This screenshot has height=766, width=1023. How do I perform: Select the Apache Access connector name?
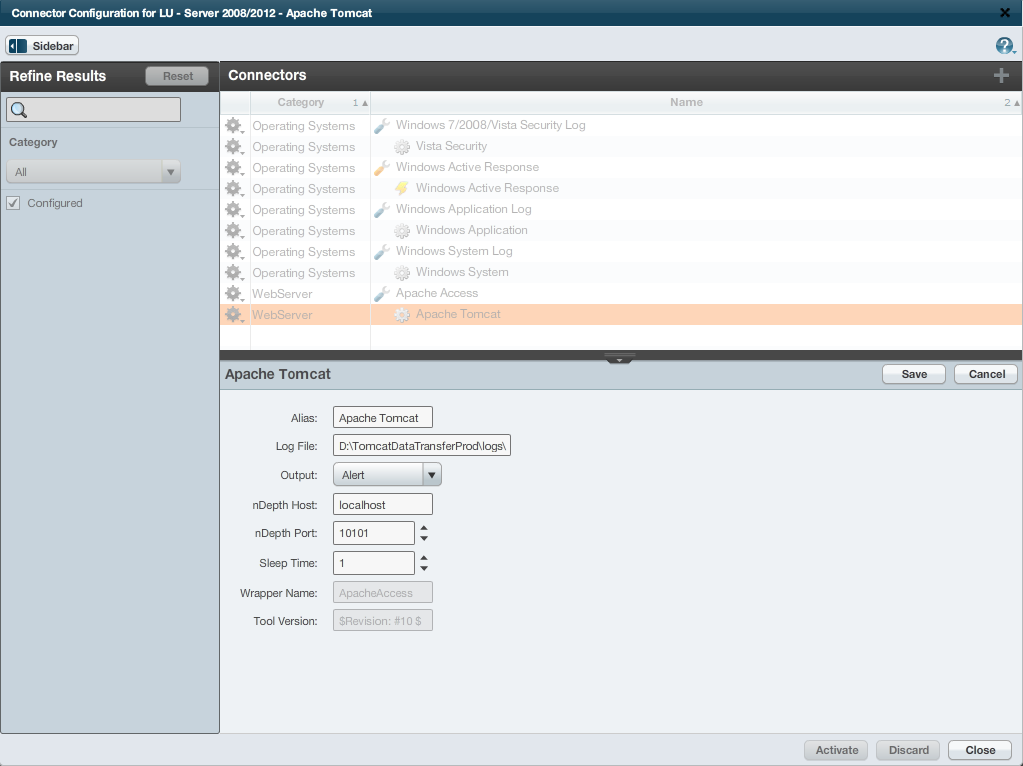point(436,293)
